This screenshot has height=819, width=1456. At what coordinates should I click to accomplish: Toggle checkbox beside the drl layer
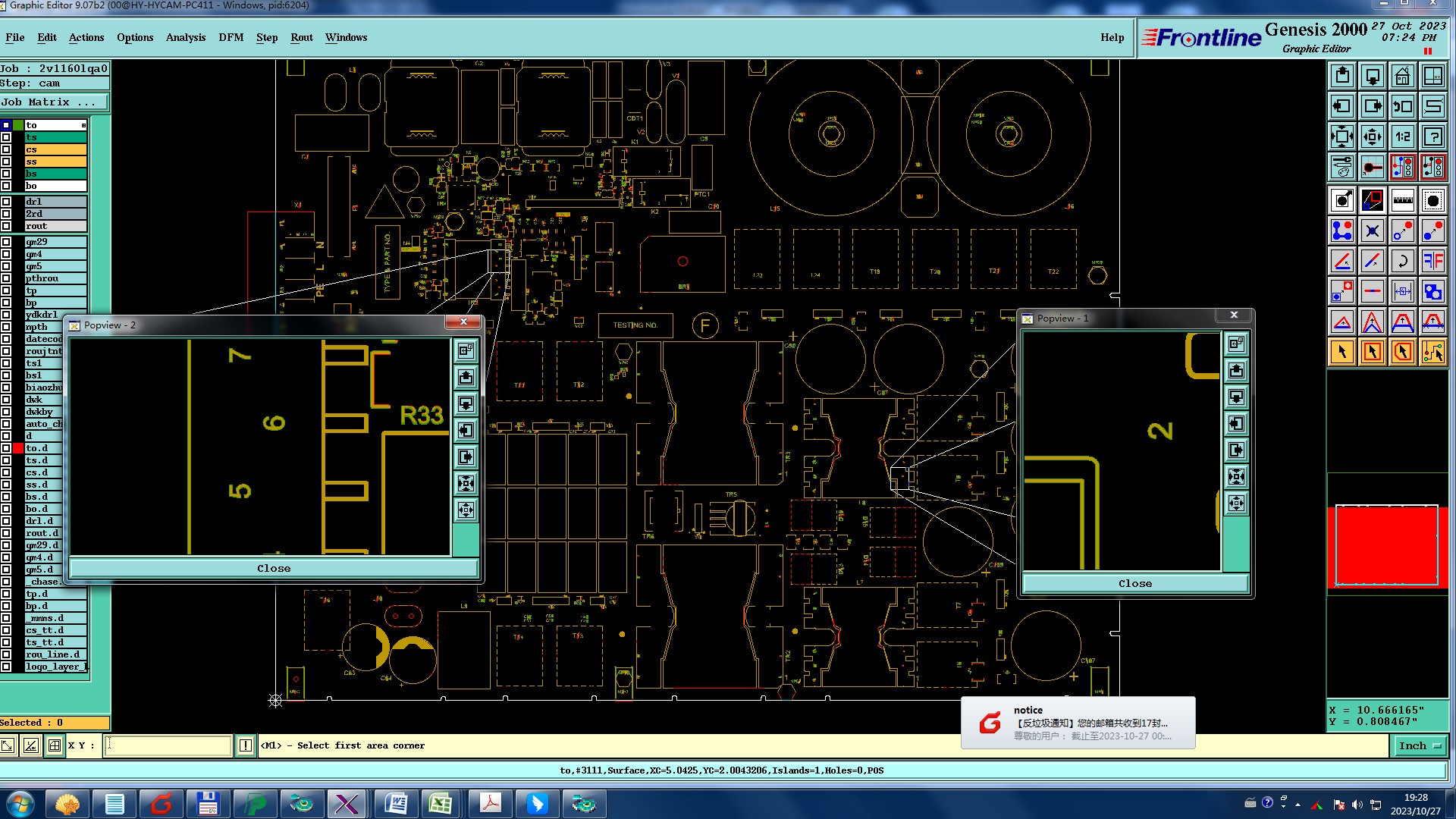pos(6,202)
